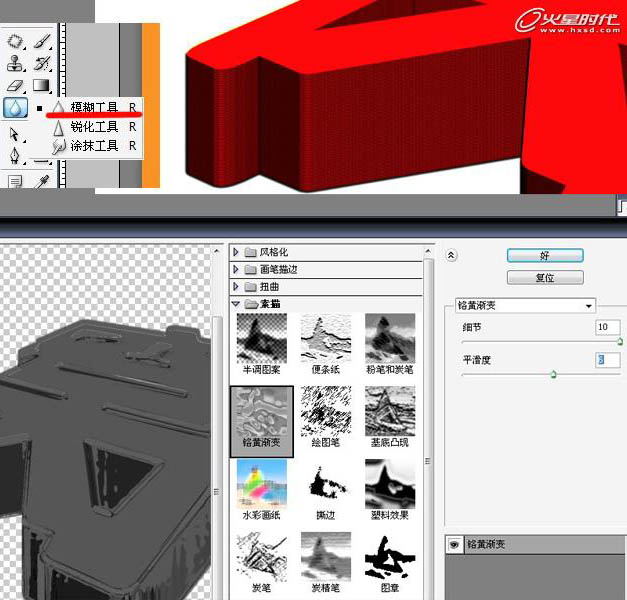
Task: Select the Blur tool (water drop) icon
Action: [15, 108]
